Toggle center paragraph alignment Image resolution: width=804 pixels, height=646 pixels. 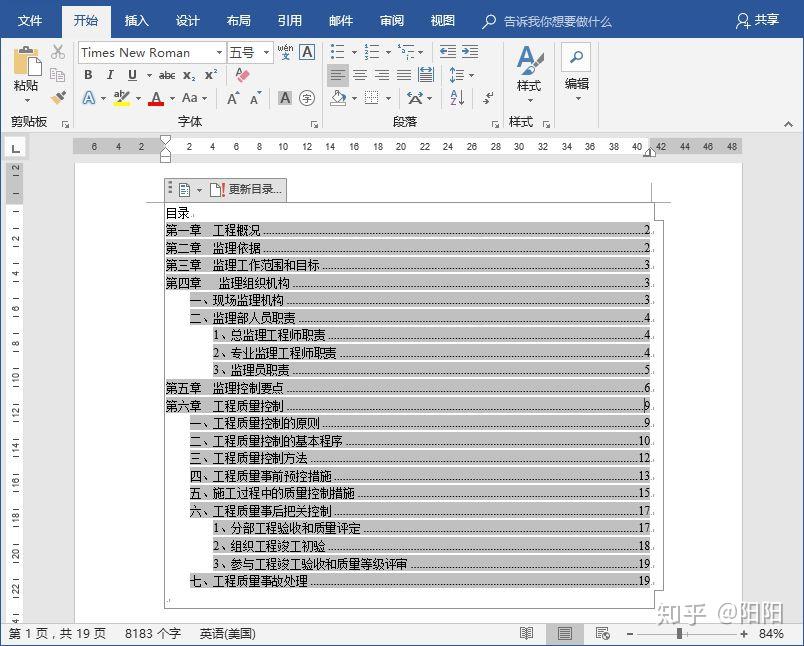(359, 73)
